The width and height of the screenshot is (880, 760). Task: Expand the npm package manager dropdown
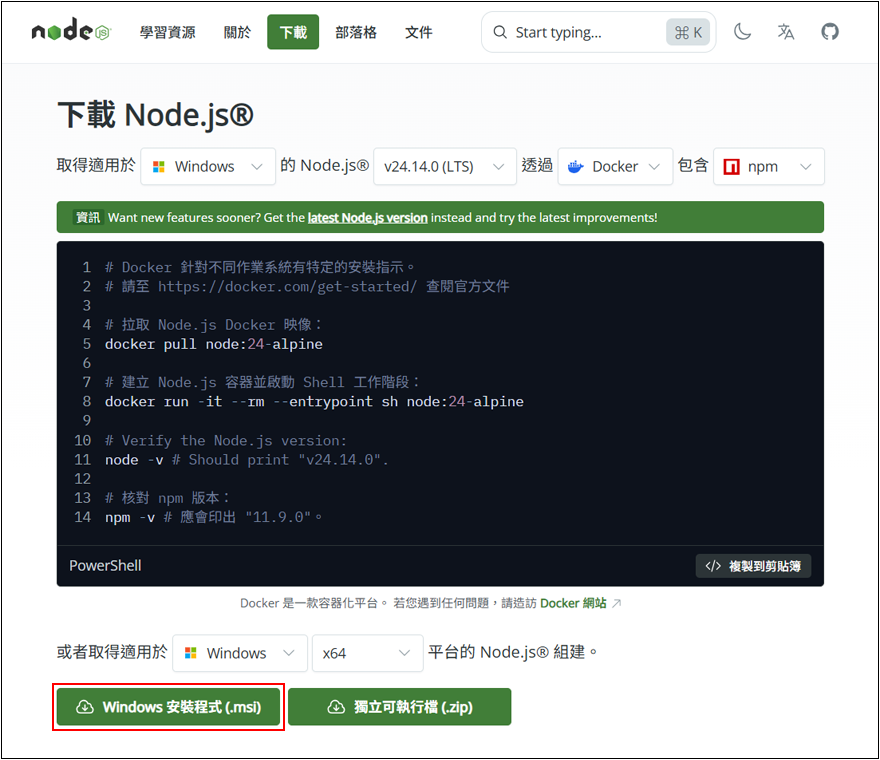[768, 167]
